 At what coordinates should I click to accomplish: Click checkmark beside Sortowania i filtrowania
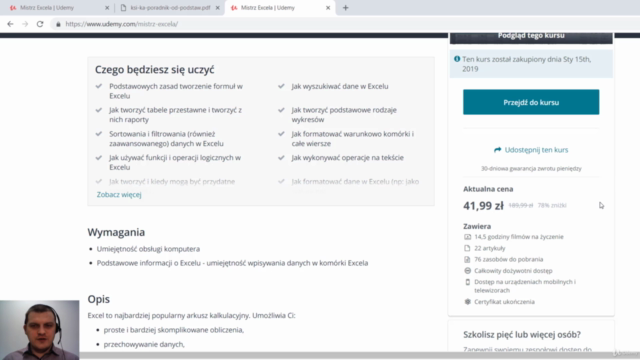coord(99,134)
